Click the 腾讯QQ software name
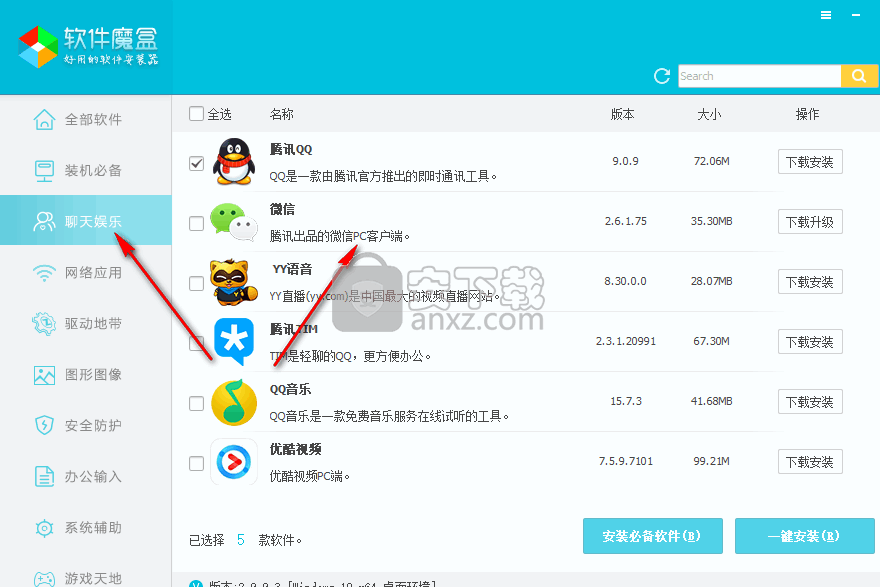This screenshot has height=587, width=880. pyautogui.click(x=291, y=149)
